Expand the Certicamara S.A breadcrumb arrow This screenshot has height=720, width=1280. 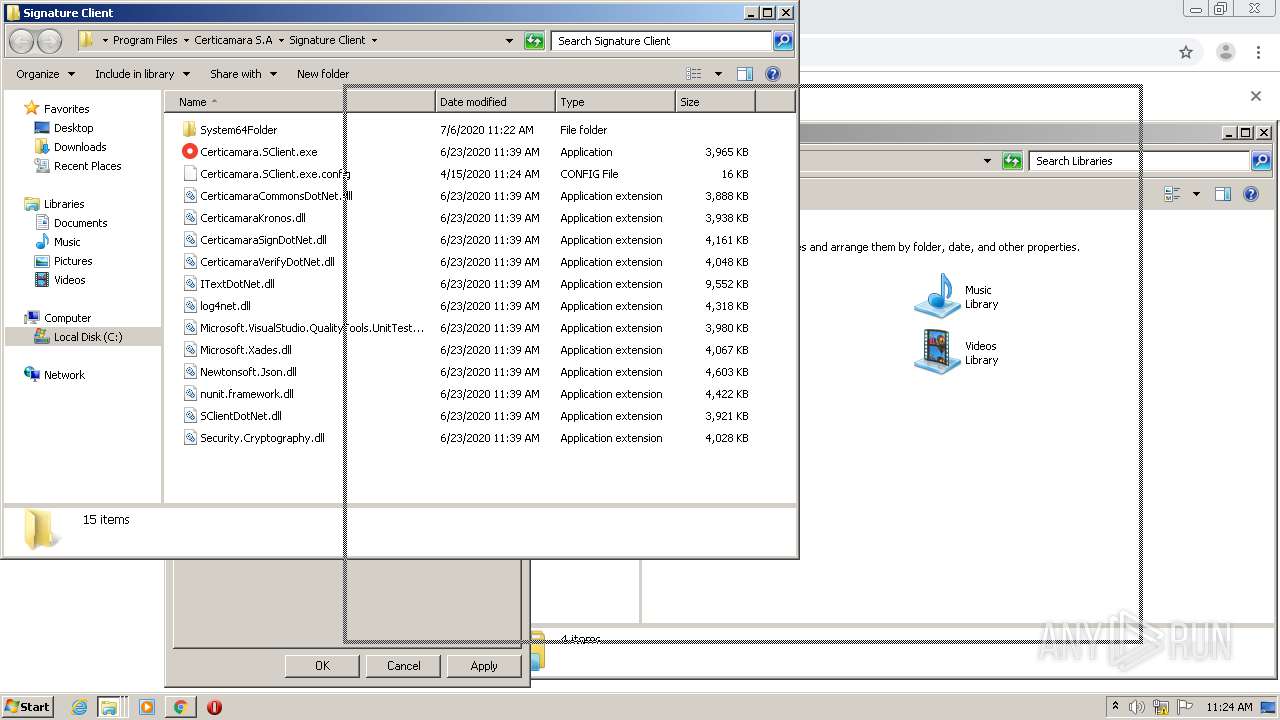pyautogui.click(x=281, y=41)
